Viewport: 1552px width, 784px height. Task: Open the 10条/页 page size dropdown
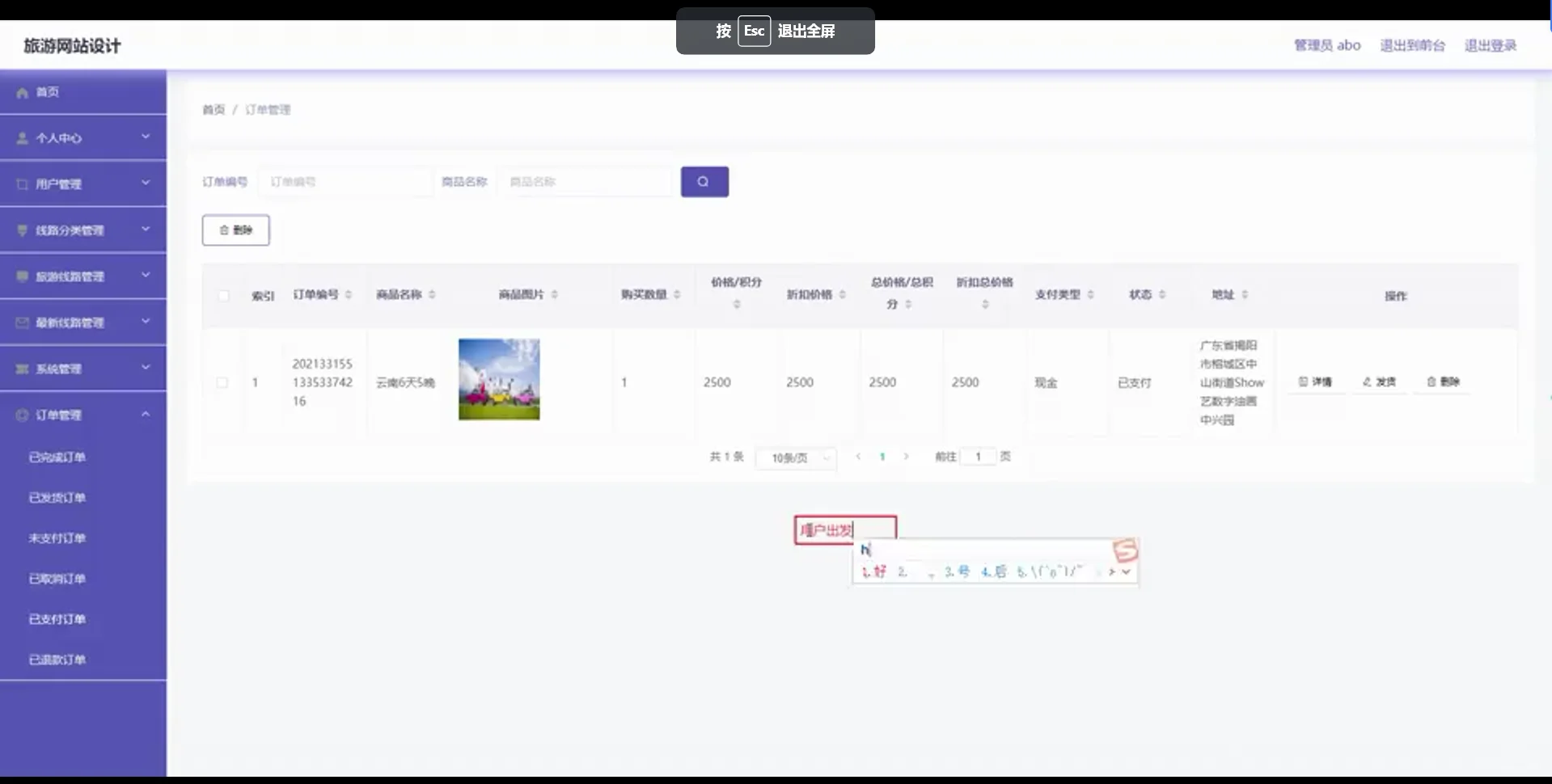point(795,457)
